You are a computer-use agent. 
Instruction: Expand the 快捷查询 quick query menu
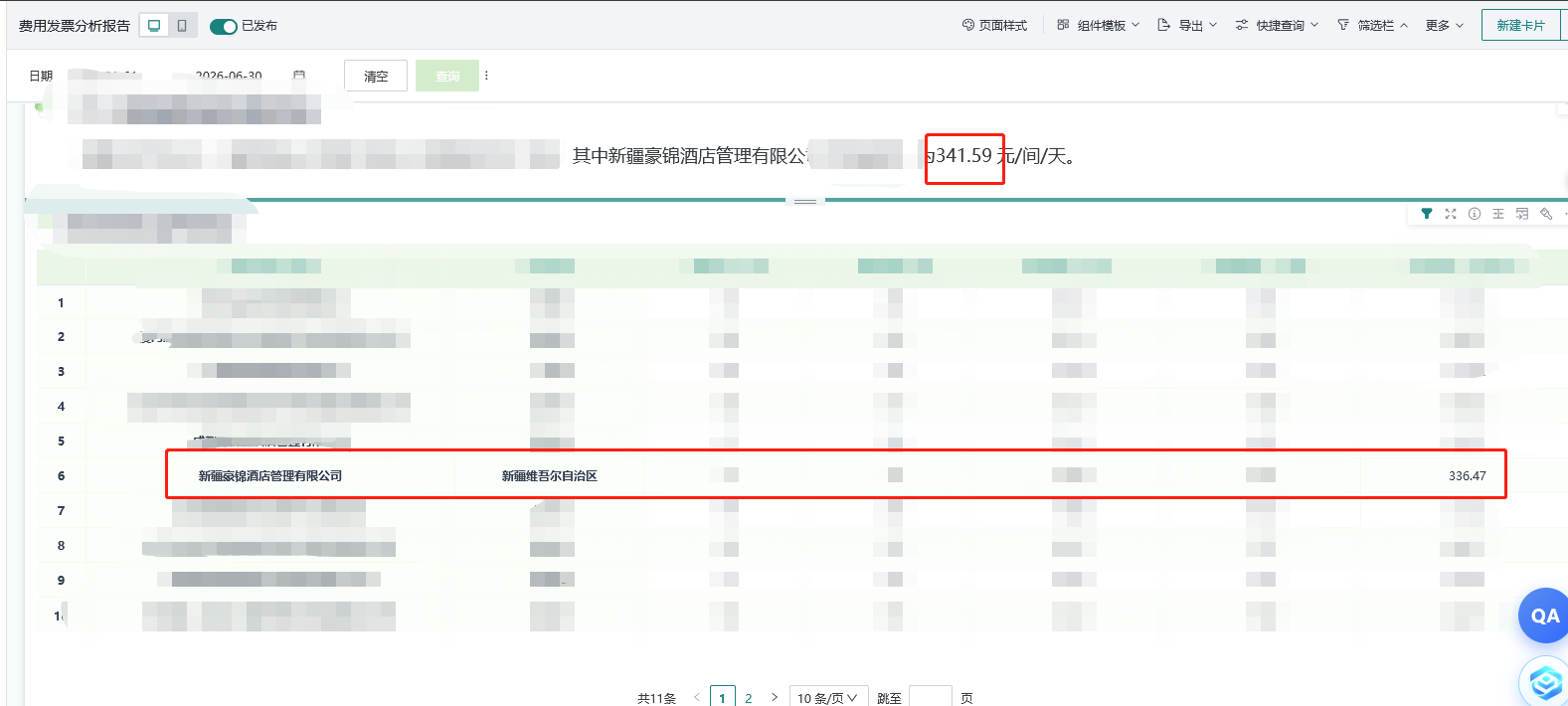(1277, 26)
